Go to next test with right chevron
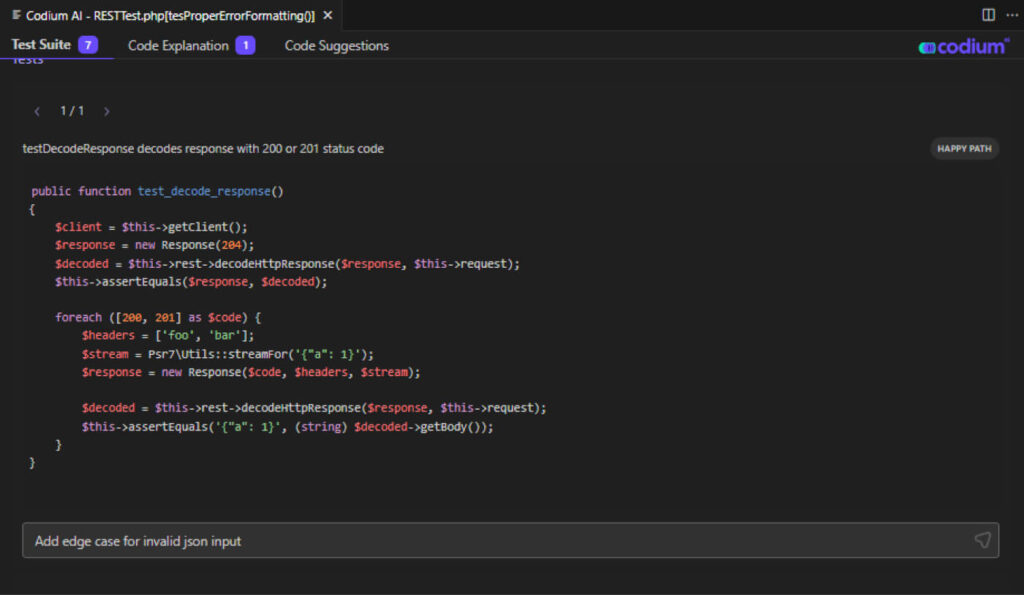1024x595 pixels. pyautogui.click(x=106, y=111)
